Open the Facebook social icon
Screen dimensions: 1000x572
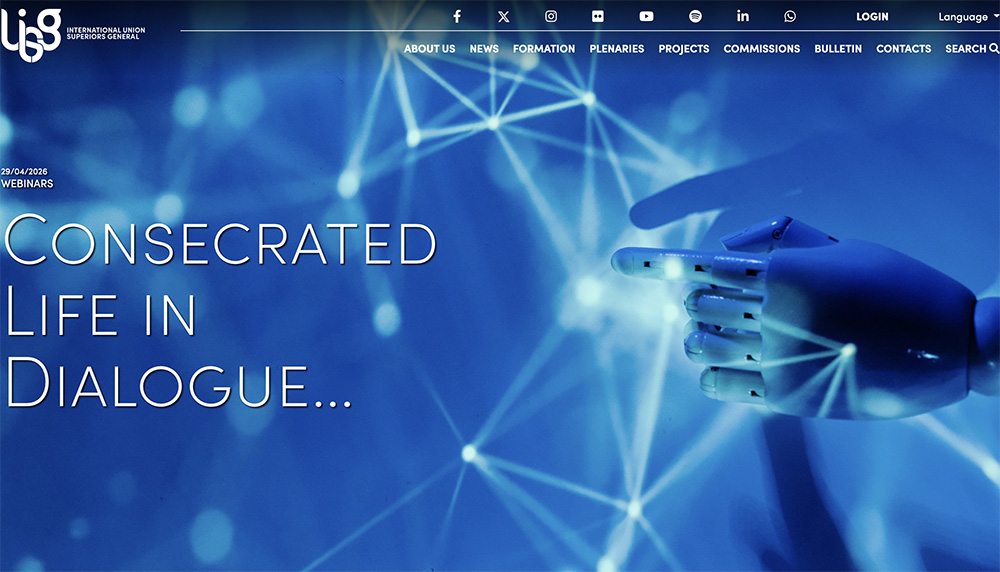[x=457, y=17]
